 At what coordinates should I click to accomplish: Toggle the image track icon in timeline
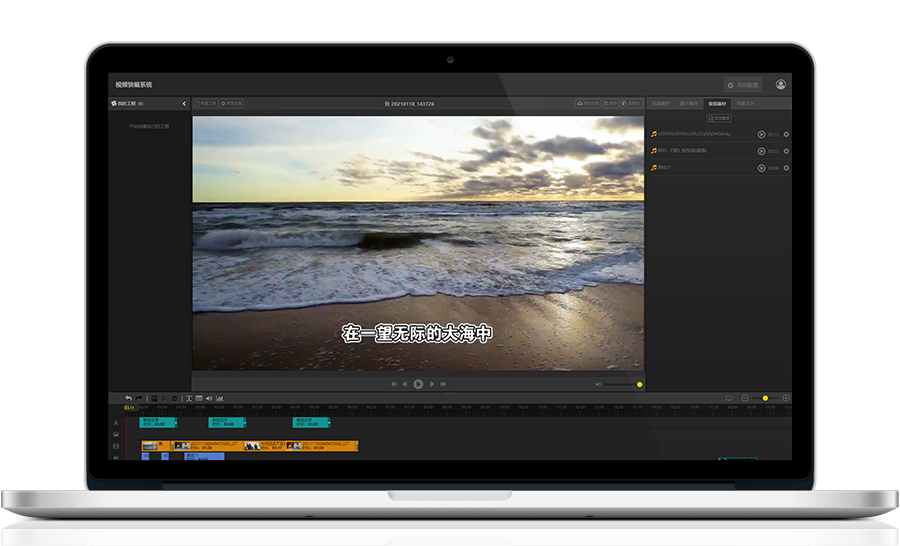tap(116, 435)
